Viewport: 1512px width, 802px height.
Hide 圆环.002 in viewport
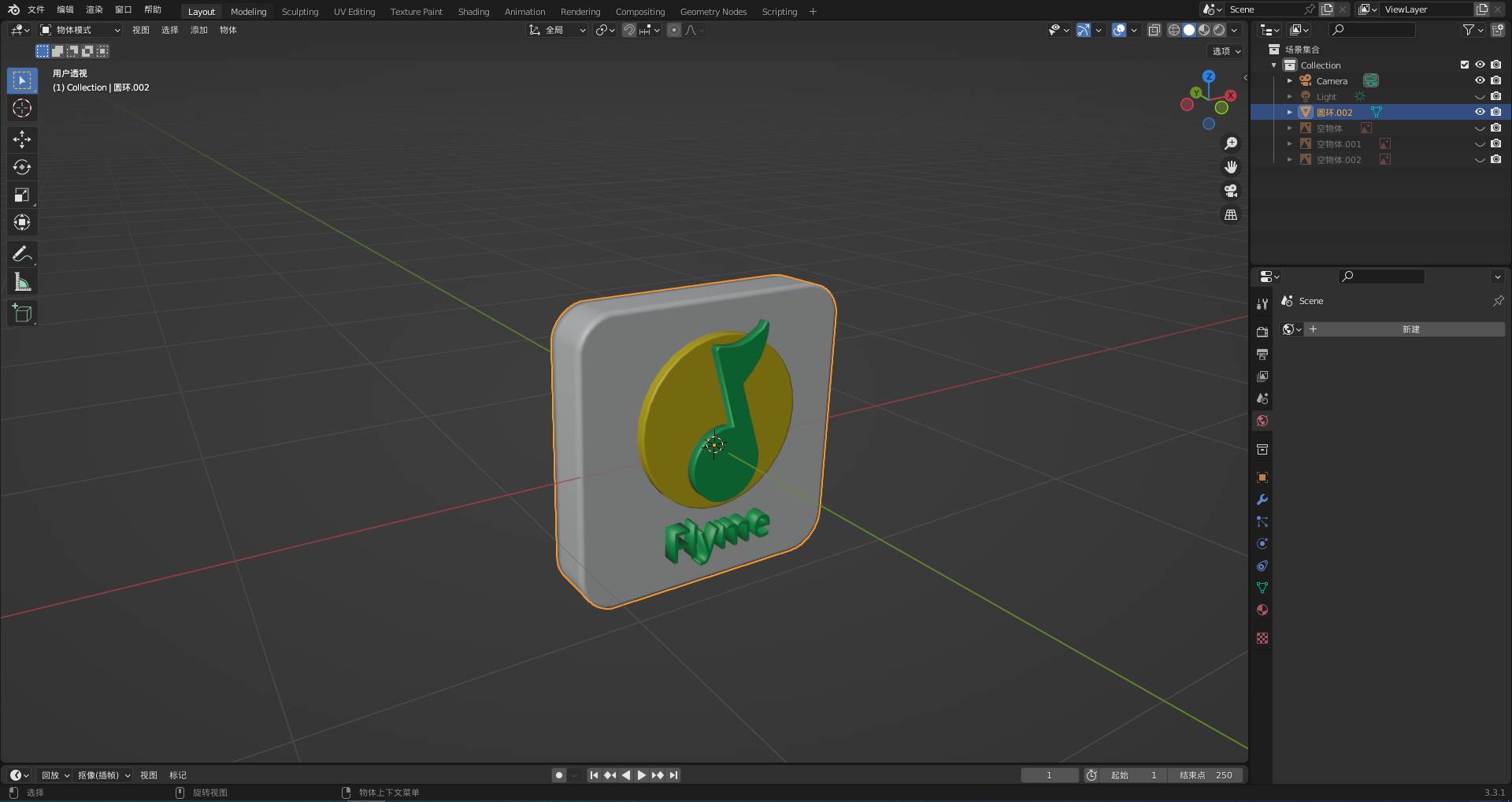(1480, 112)
